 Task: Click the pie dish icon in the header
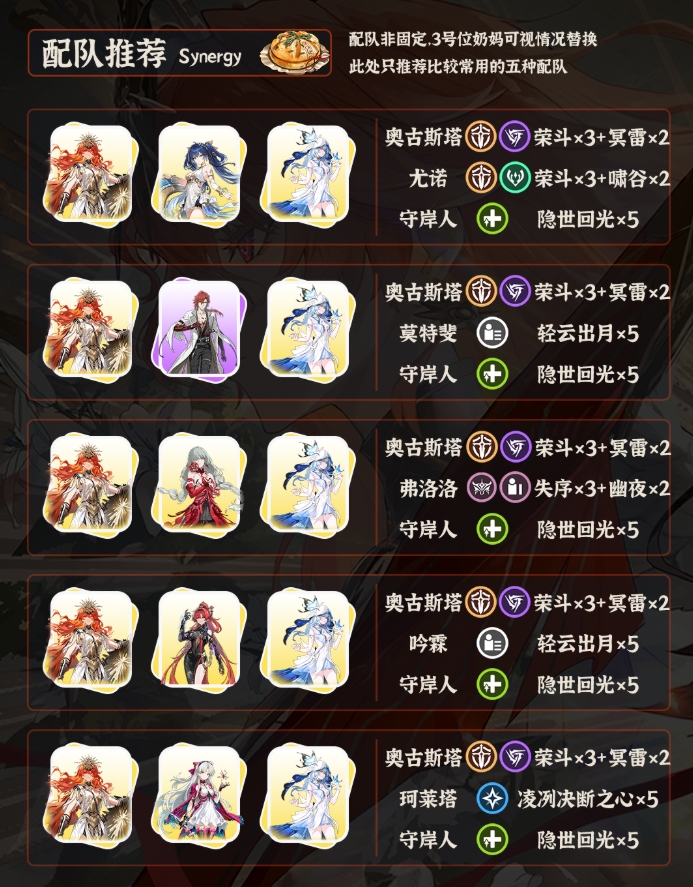pos(295,53)
